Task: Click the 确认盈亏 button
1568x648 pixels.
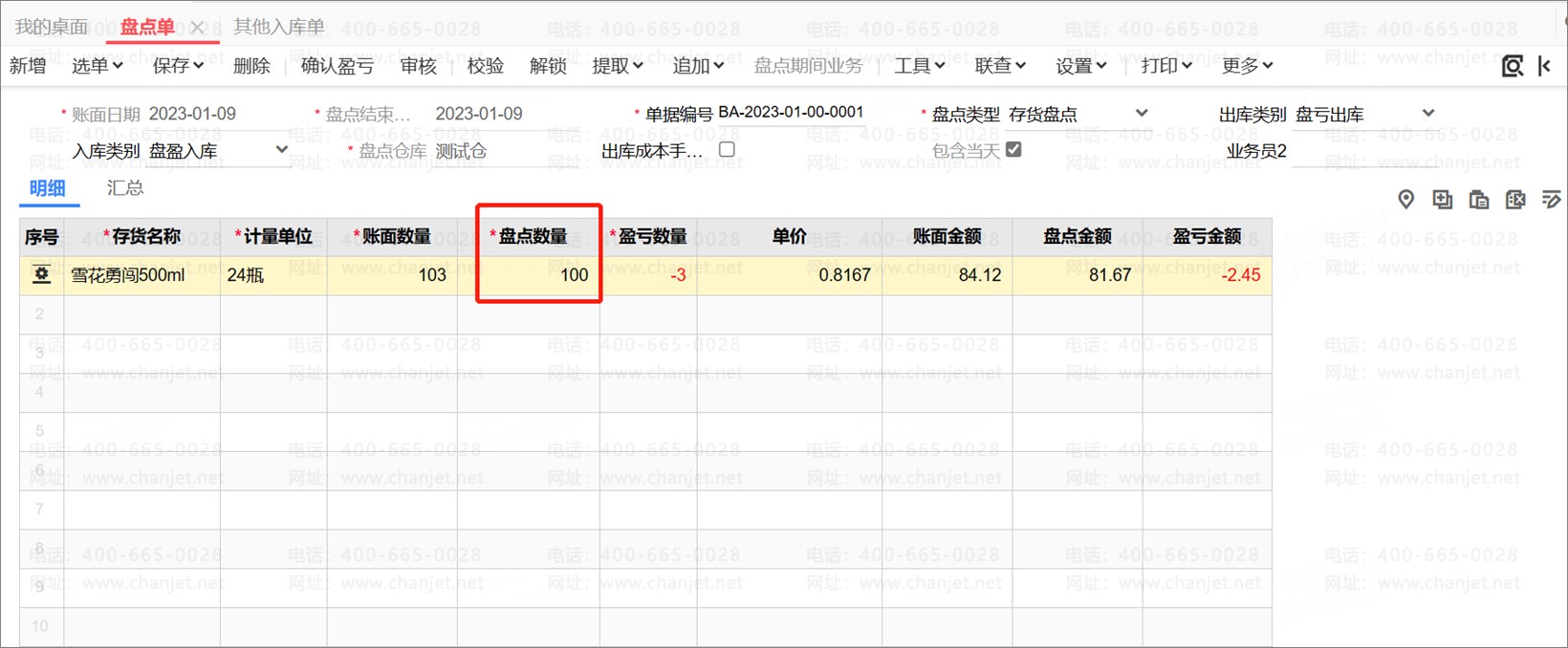Action: [x=337, y=66]
